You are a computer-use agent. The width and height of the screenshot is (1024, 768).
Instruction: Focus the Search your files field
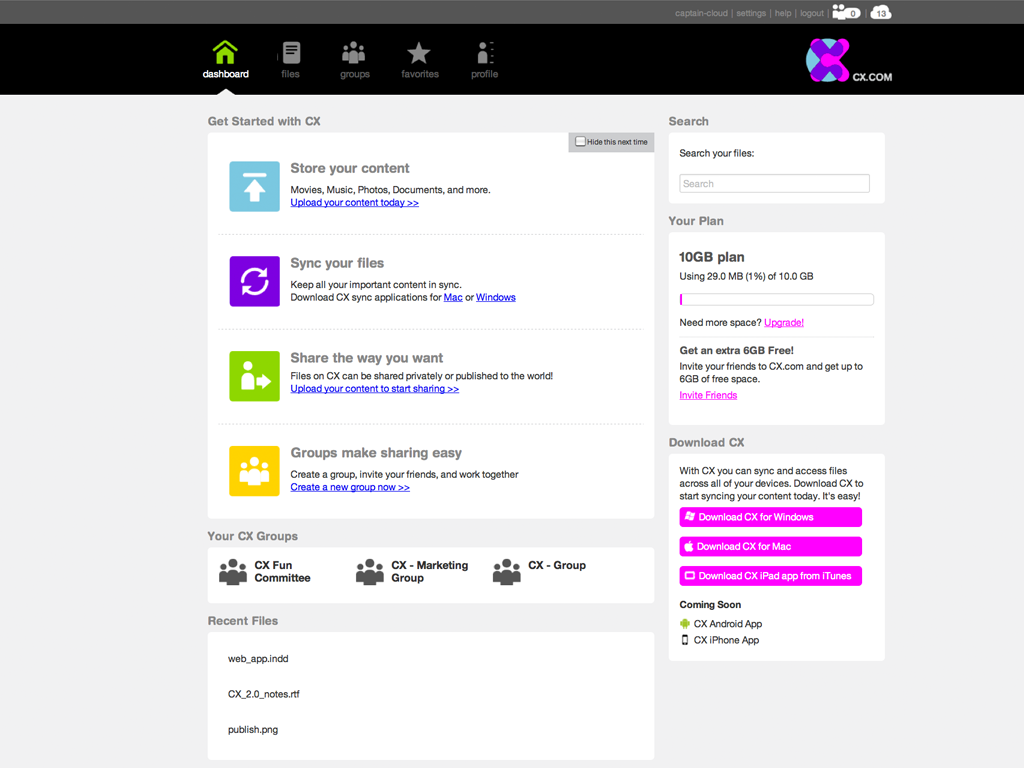tap(774, 184)
